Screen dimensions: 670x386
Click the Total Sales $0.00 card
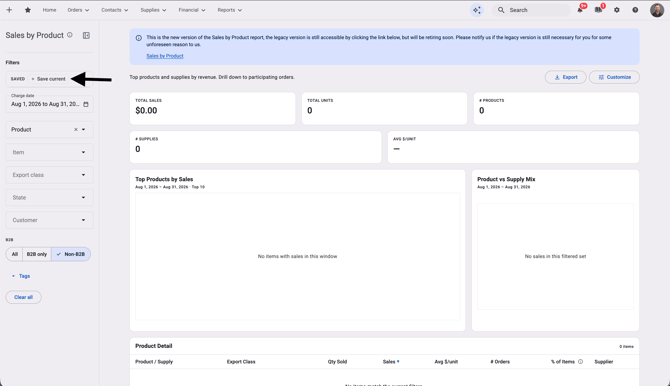(212, 109)
